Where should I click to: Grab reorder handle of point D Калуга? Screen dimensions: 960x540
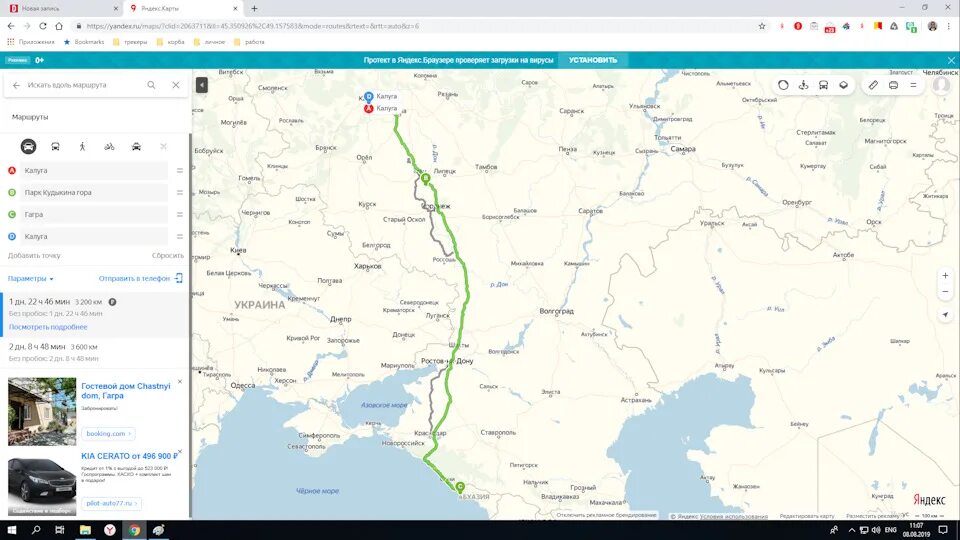[x=179, y=236]
